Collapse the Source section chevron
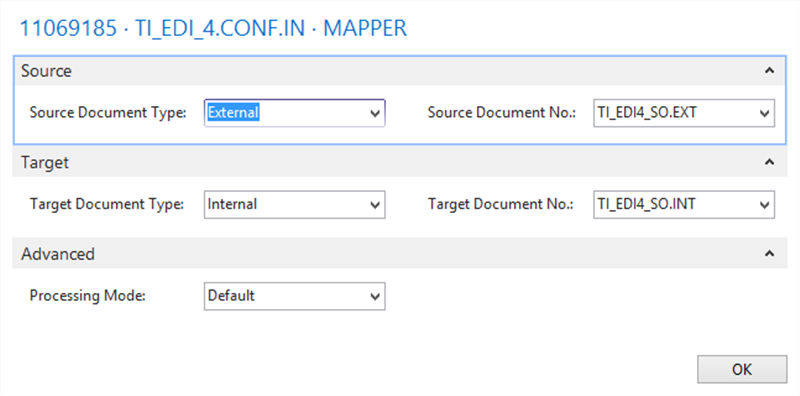The width and height of the screenshot is (800, 396). 769,71
